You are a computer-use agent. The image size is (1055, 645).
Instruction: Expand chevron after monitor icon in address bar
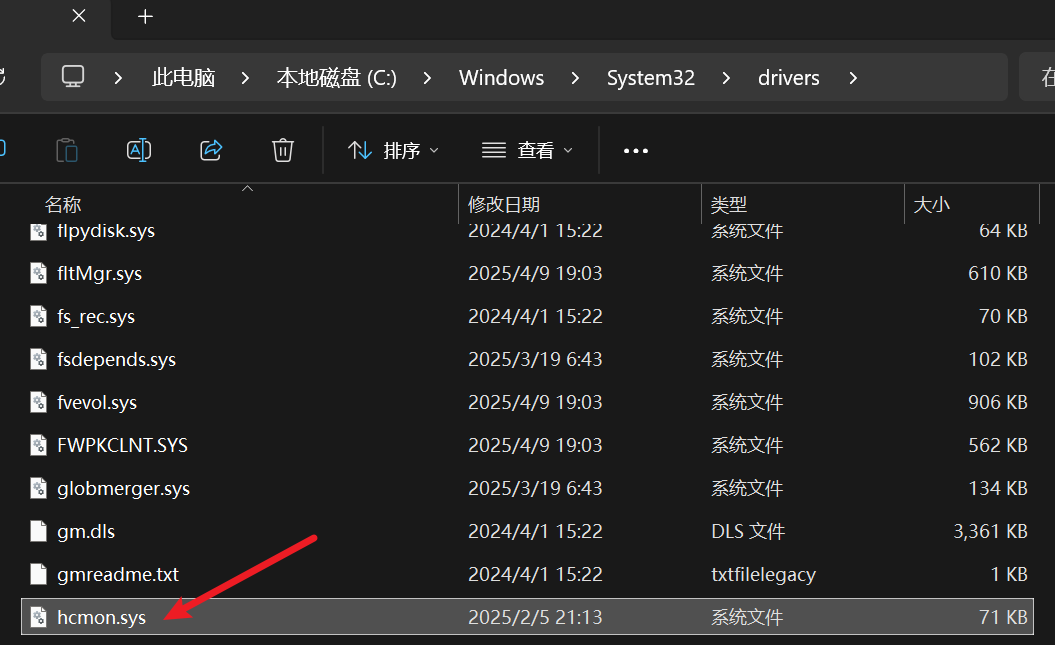point(118,78)
